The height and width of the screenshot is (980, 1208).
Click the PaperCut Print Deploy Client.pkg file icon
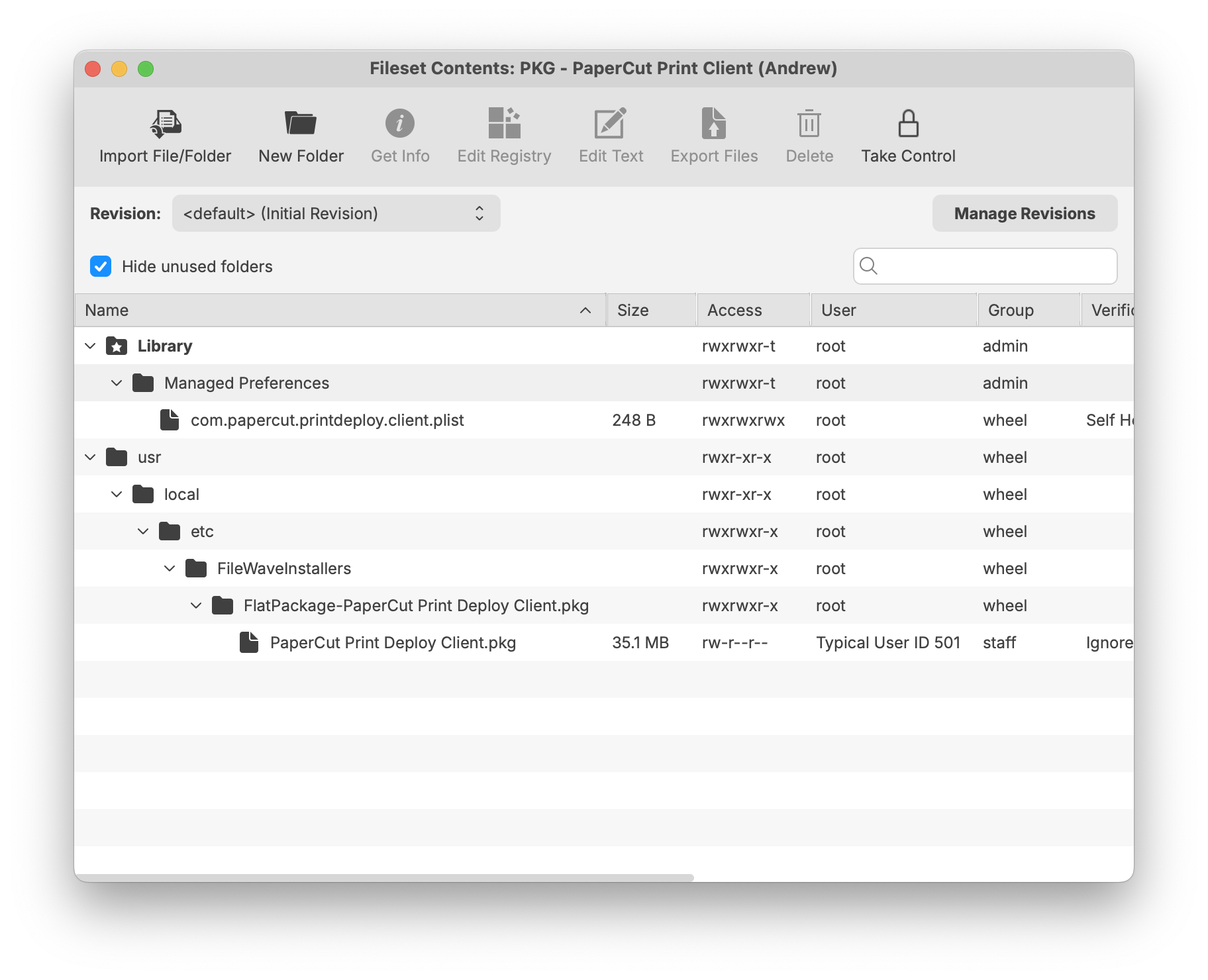click(249, 642)
